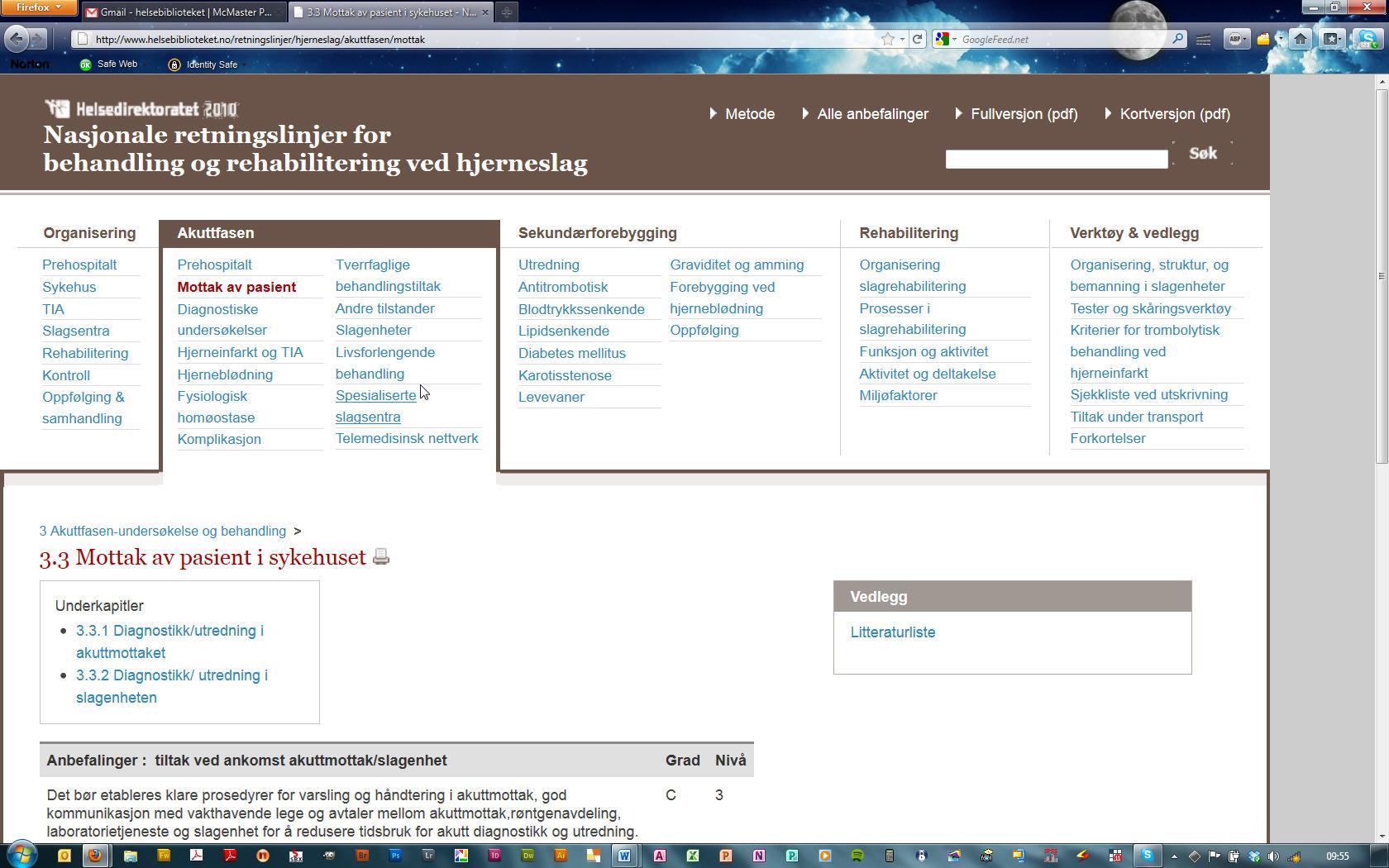Open Microsoft Word from the taskbar
1389x868 pixels.
[x=624, y=856]
